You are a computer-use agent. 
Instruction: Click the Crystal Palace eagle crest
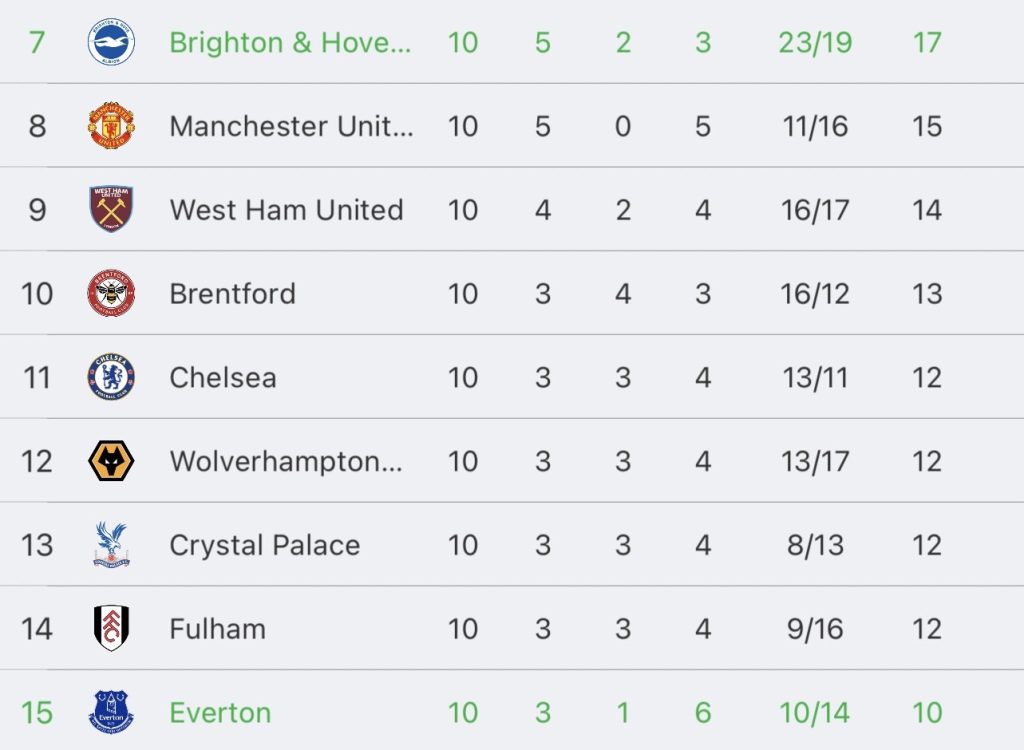111,545
